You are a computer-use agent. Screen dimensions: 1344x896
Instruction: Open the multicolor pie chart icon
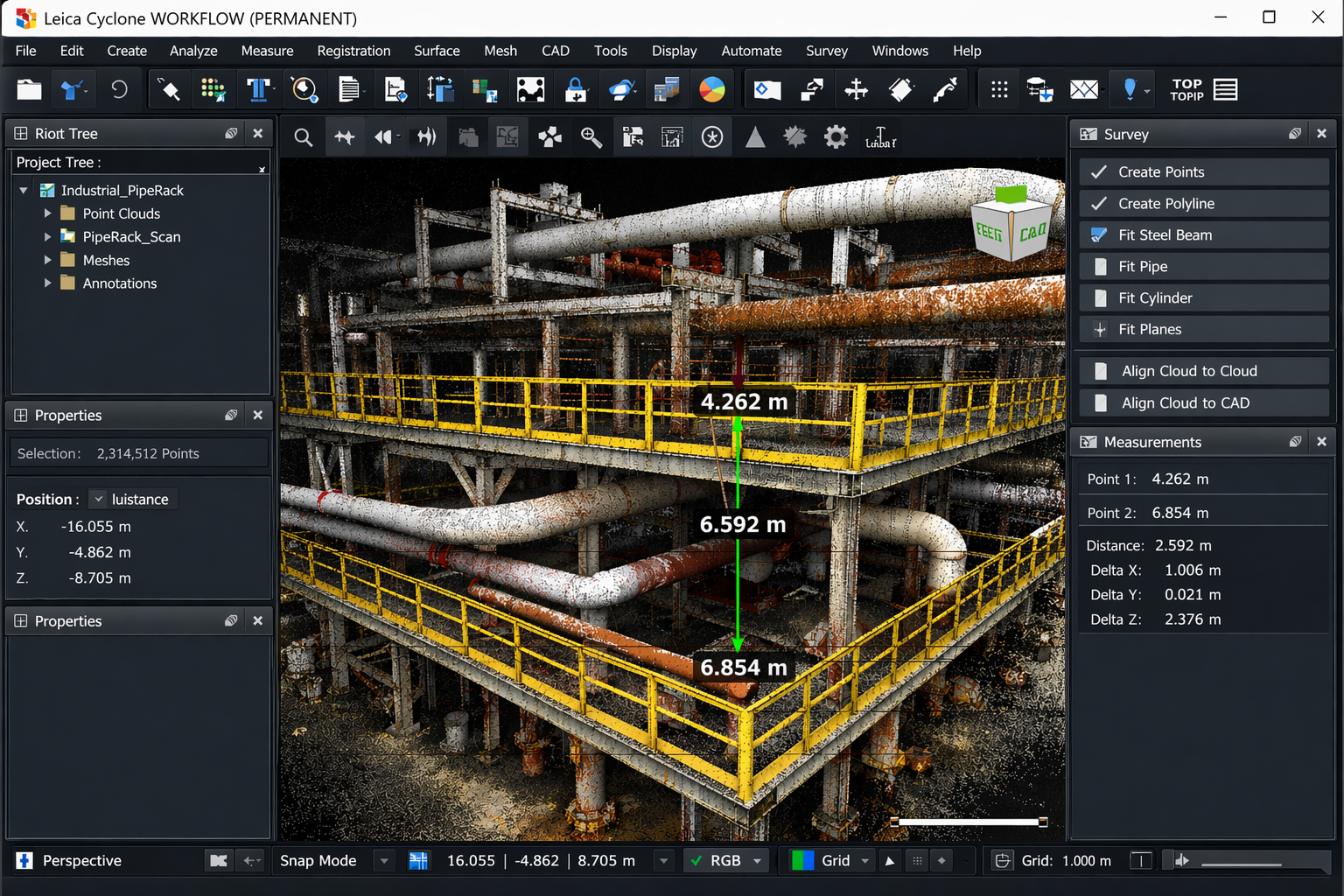coord(712,89)
